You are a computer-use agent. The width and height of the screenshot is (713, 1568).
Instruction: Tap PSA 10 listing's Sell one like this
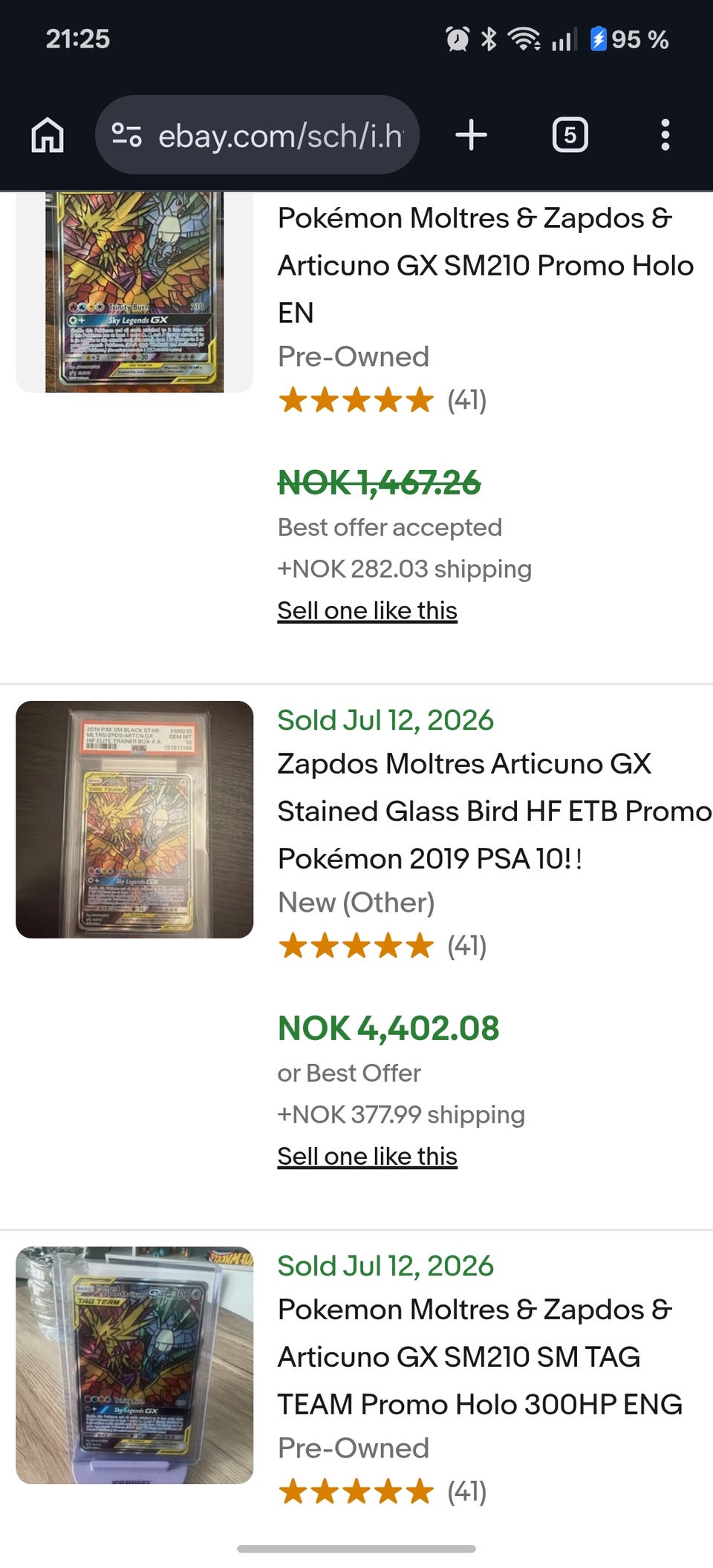[x=367, y=1156]
